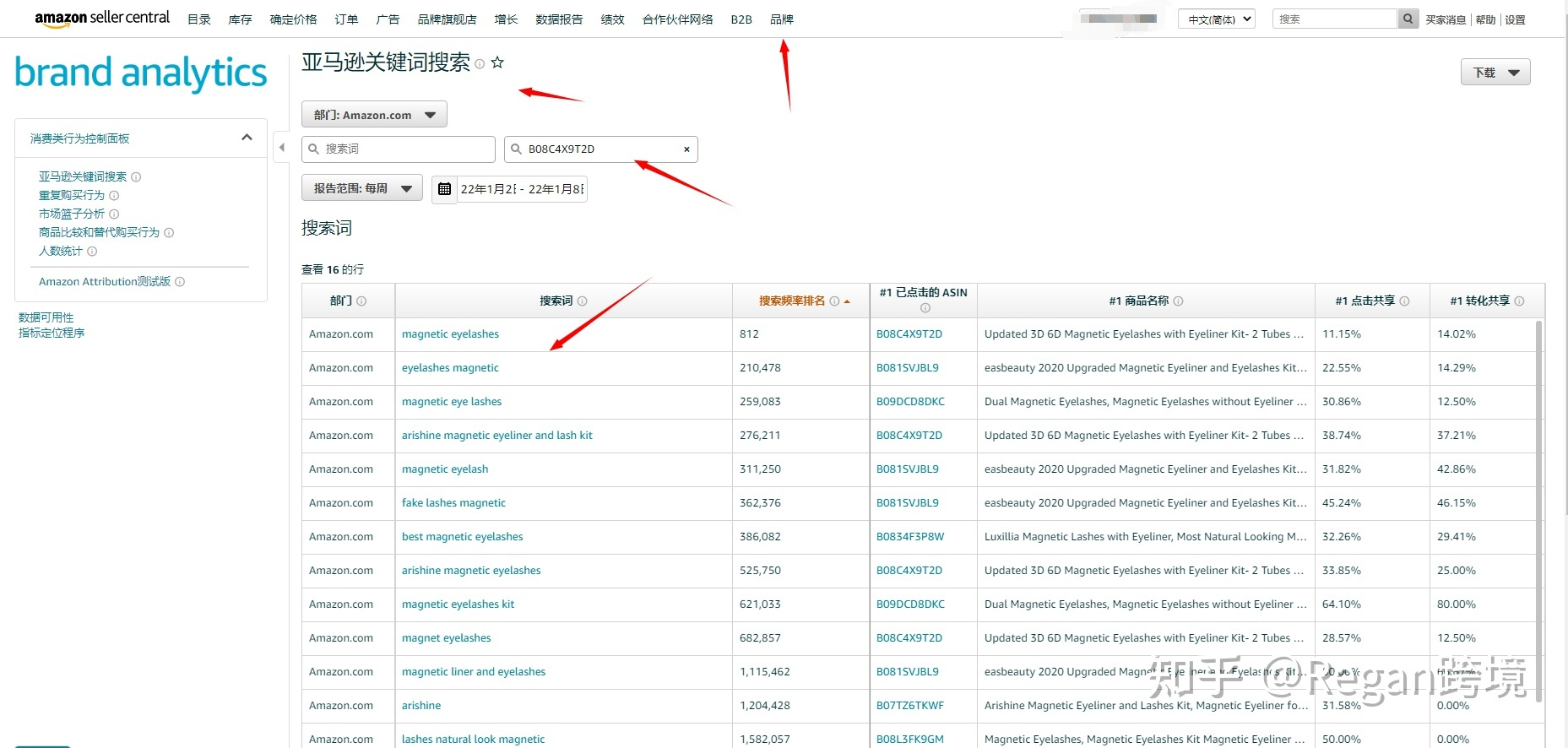
Task: Click info icon under #1 已点击的 ASIN
Action: coord(925,308)
